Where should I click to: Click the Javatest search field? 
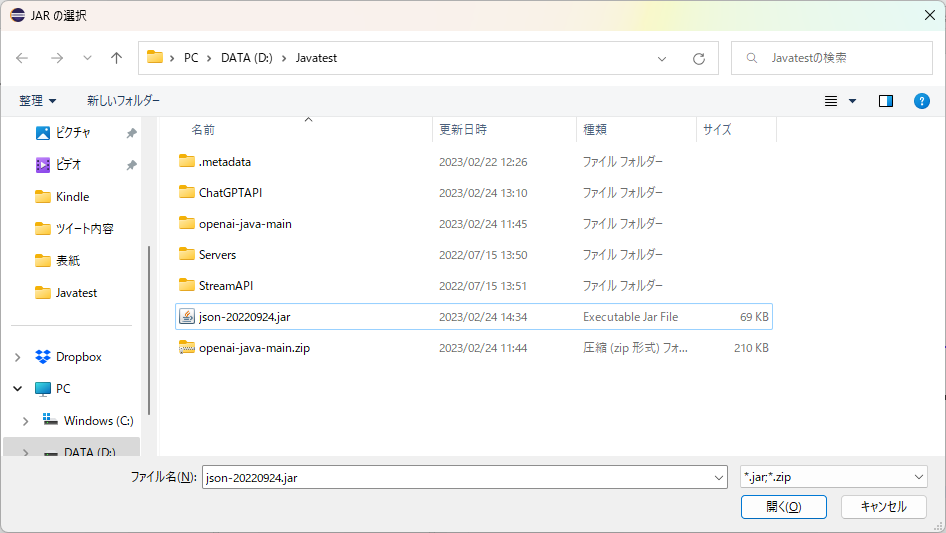(840, 58)
